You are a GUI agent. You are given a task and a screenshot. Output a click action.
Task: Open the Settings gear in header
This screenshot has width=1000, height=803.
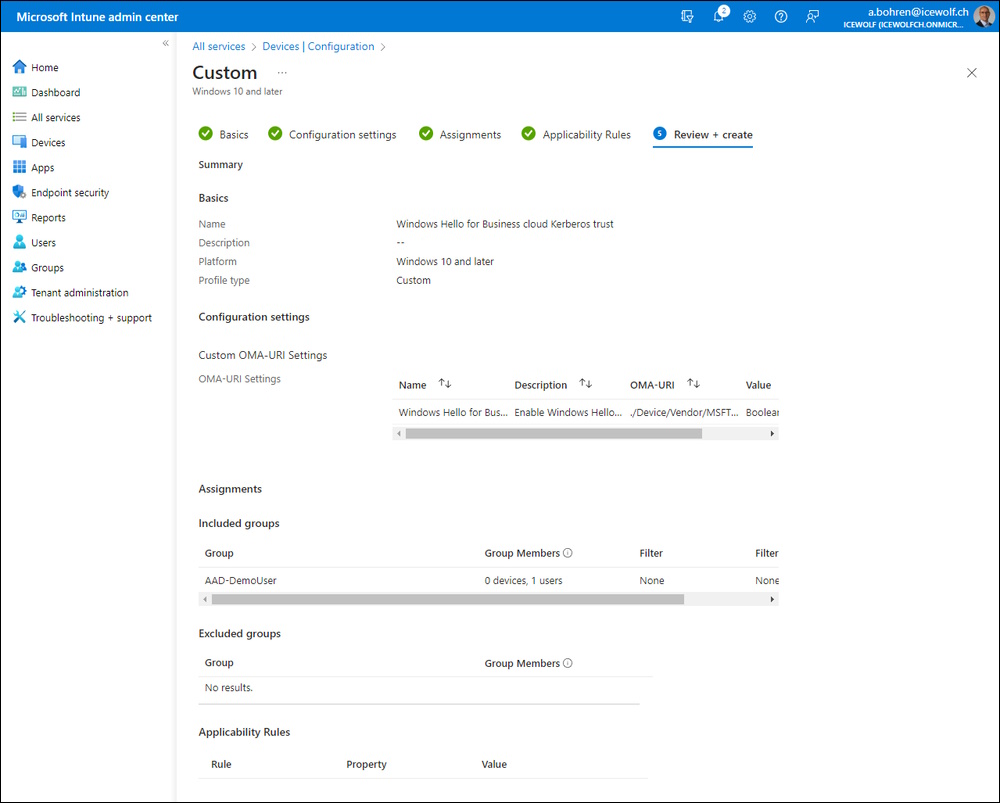coord(749,17)
